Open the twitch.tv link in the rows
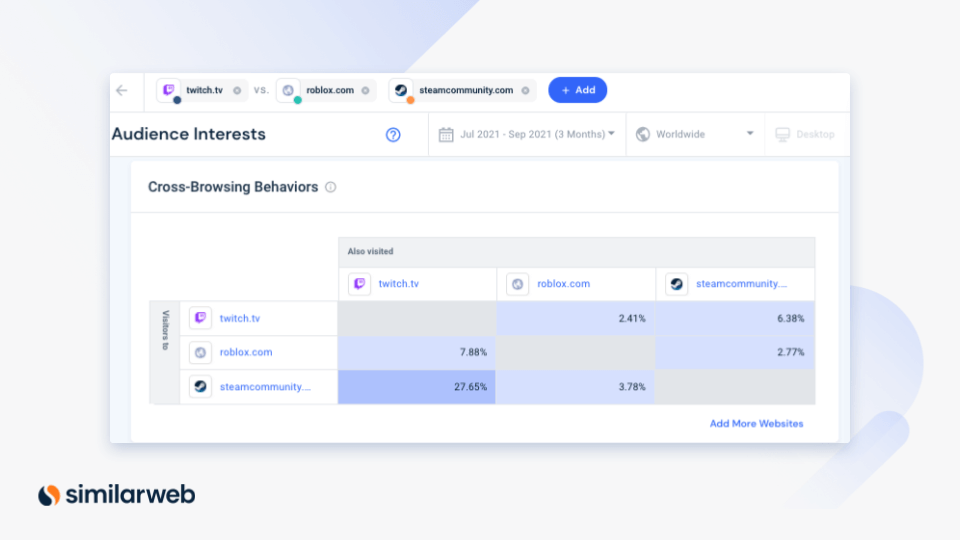 click(x=239, y=318)
